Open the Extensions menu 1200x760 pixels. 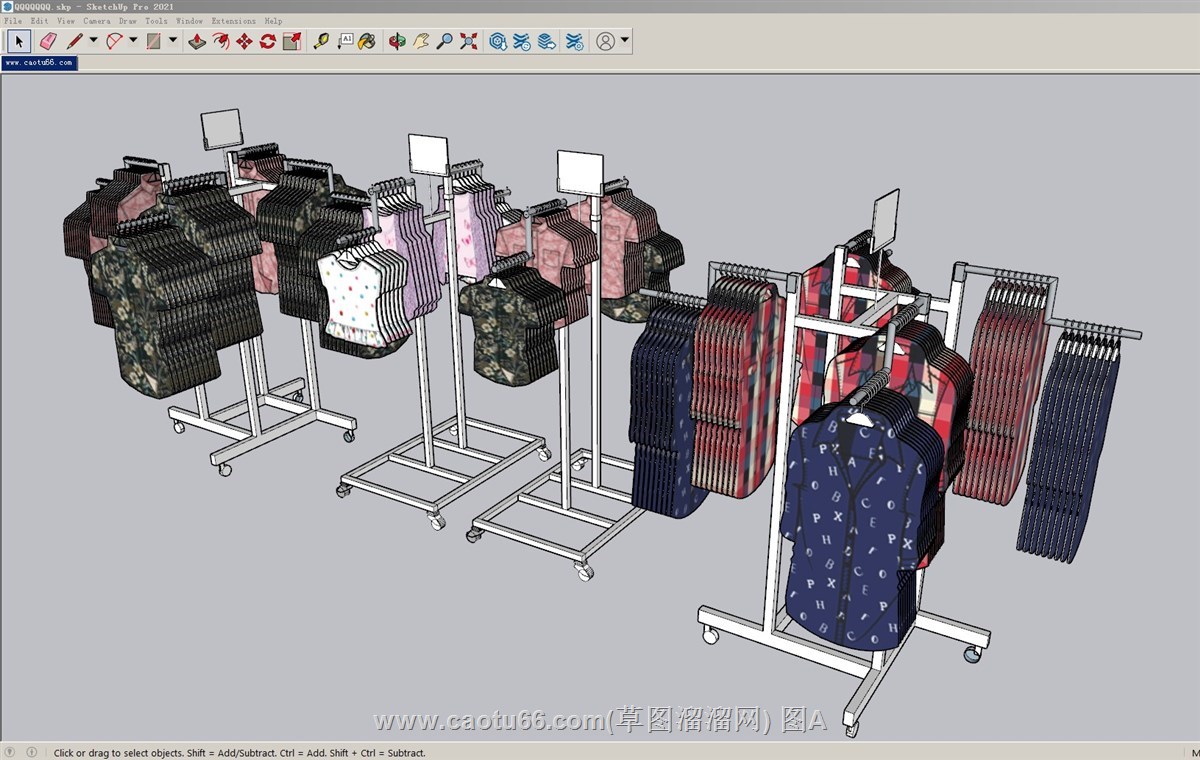click(233, 20)
